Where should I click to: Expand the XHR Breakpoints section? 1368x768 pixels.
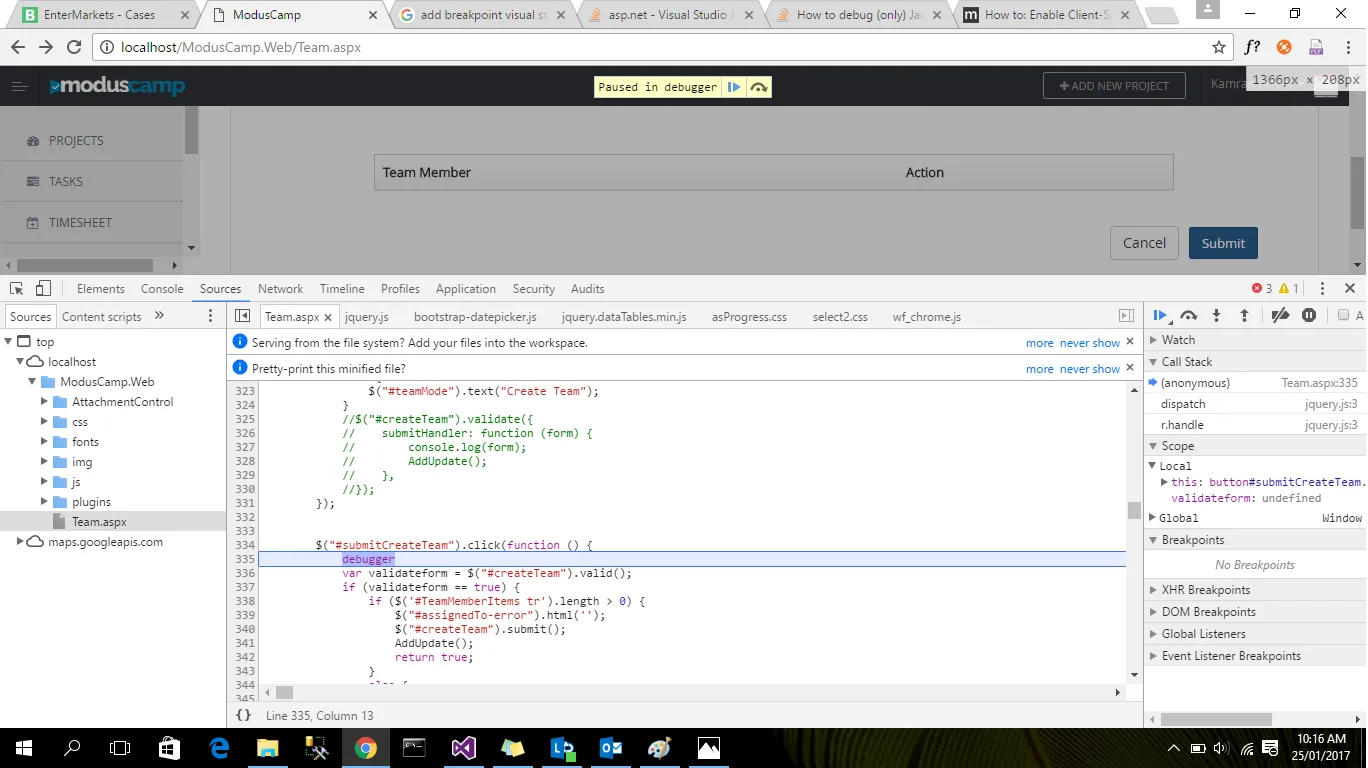click(x=1205, y=590)
